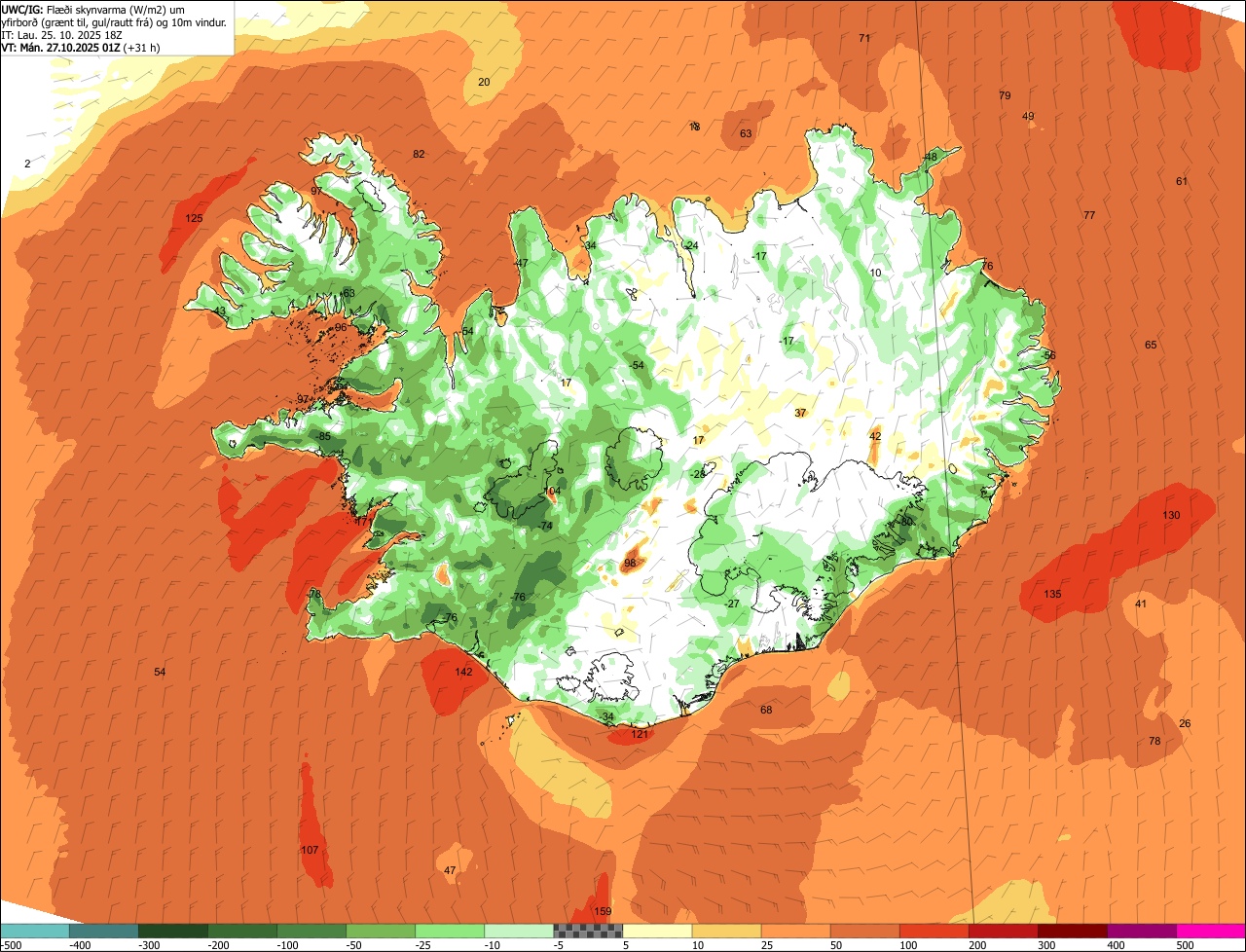Click the light green swatch between -25 and -10
1246x952 pixels.
pos(450,931)
